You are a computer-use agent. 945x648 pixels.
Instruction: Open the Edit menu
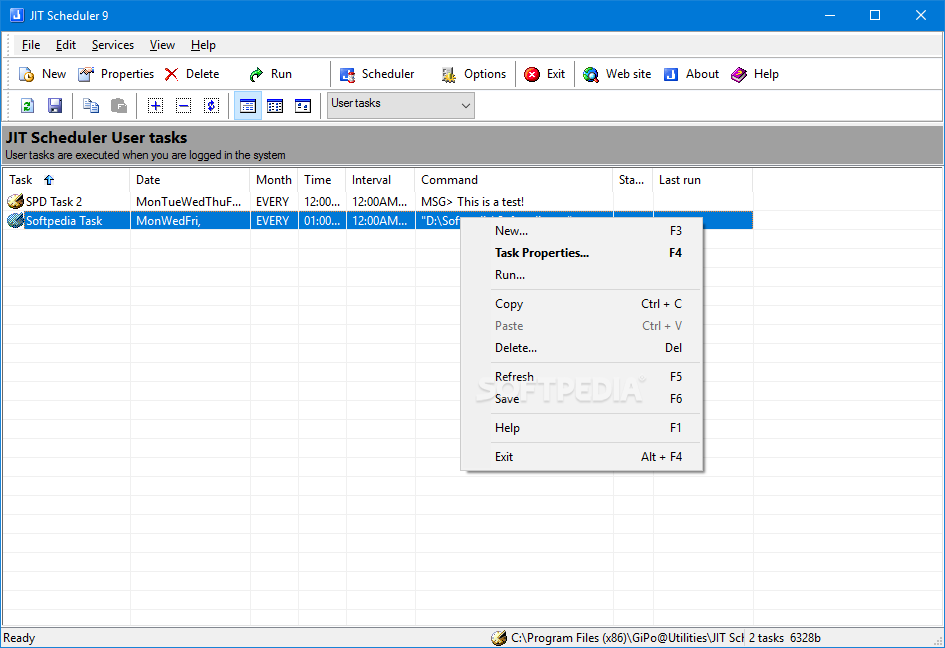pos(66,45)
